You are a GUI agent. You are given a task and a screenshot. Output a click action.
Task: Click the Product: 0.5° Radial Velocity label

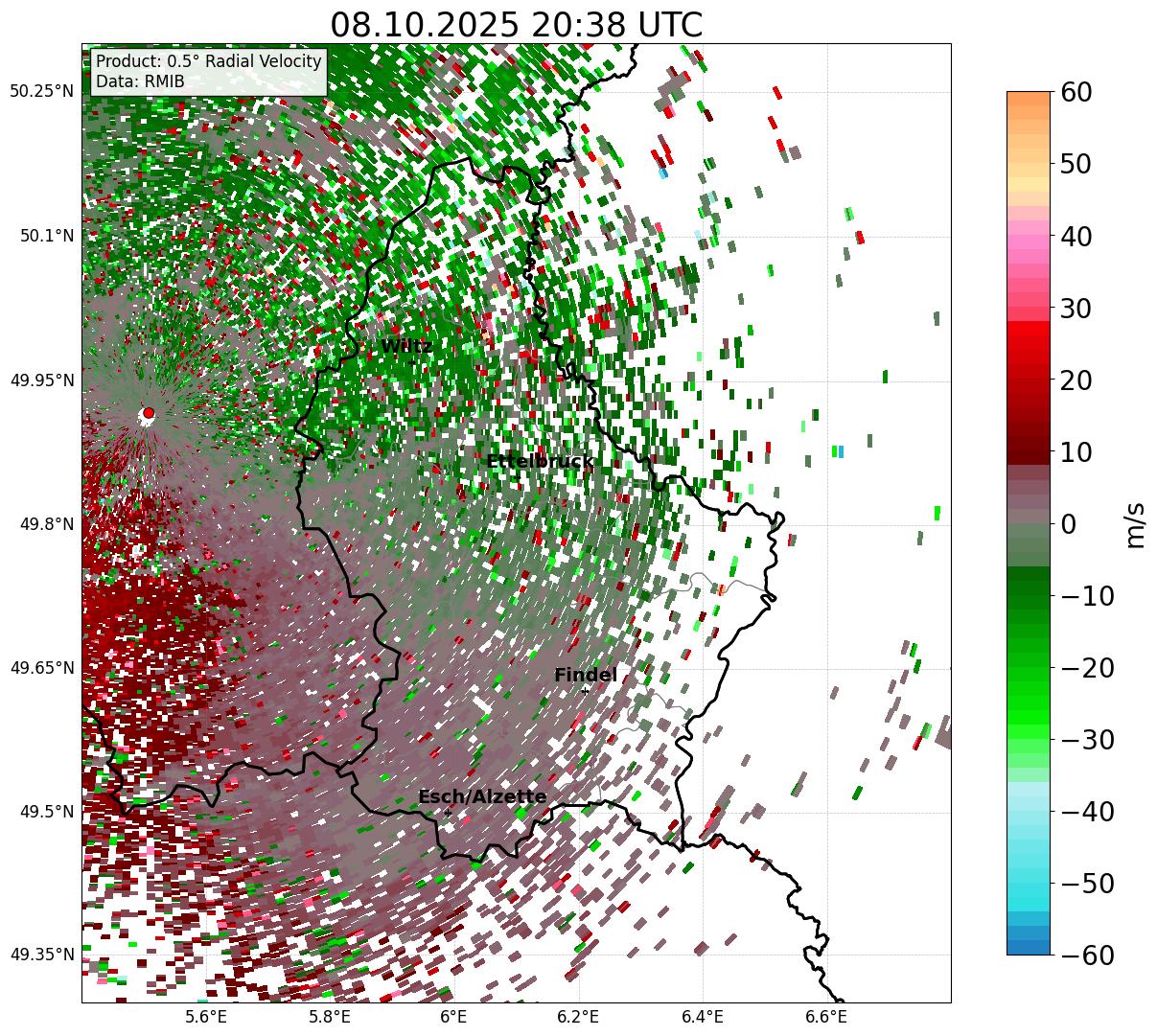tap(209, 62)
